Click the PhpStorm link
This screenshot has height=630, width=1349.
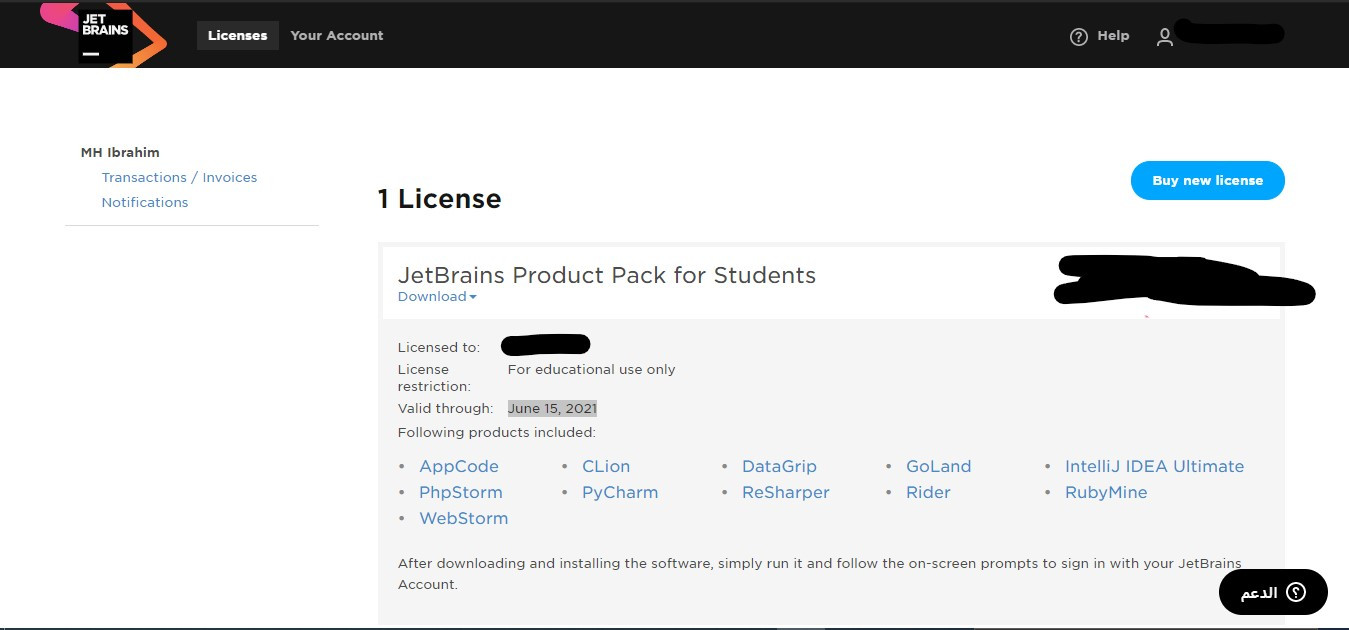pyautogui.click(x=460, y=492)
